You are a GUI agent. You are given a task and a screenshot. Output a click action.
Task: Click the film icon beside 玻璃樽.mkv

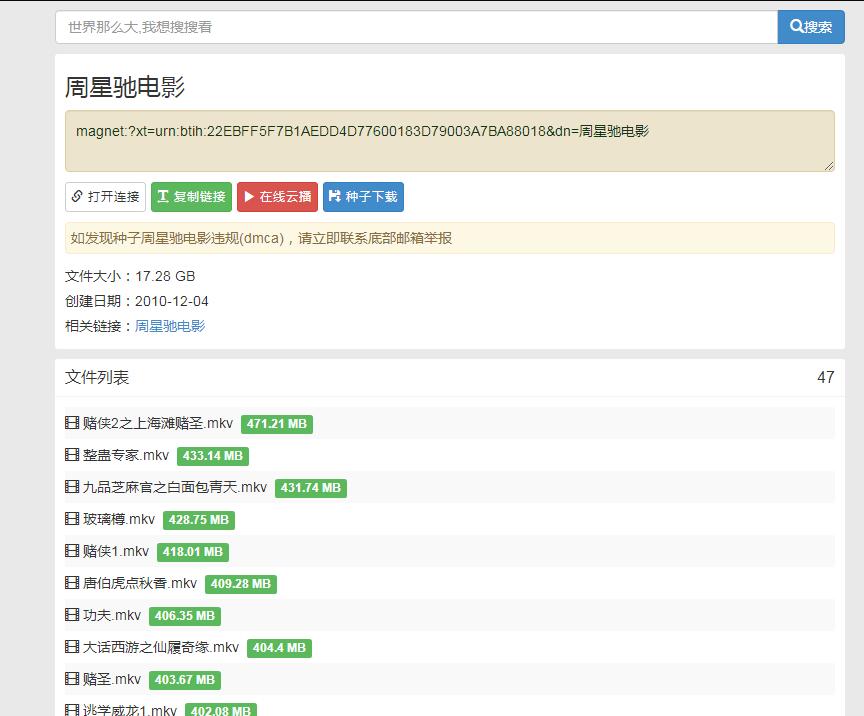click(72, 520)
